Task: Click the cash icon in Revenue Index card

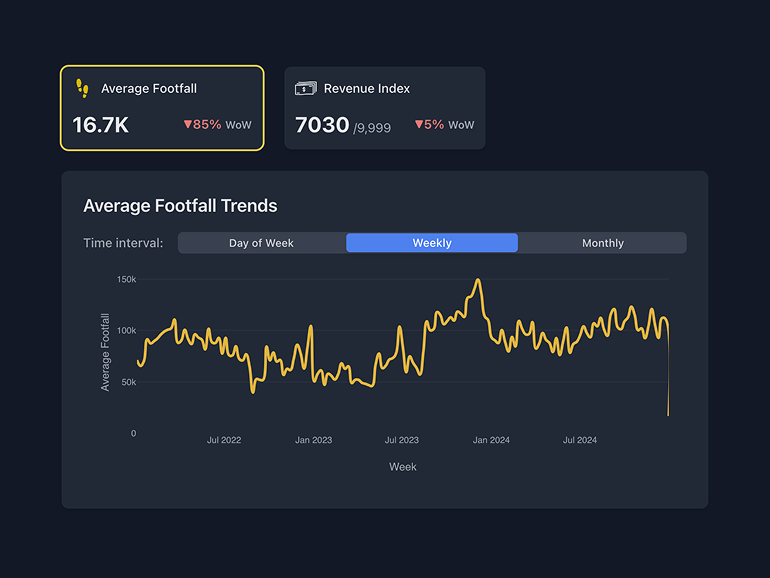Action: click(x=305, y=88)
